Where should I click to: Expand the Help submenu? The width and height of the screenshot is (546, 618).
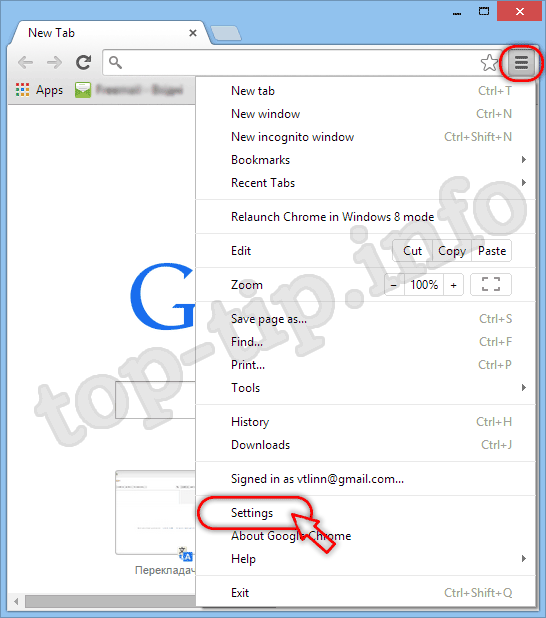365,558
